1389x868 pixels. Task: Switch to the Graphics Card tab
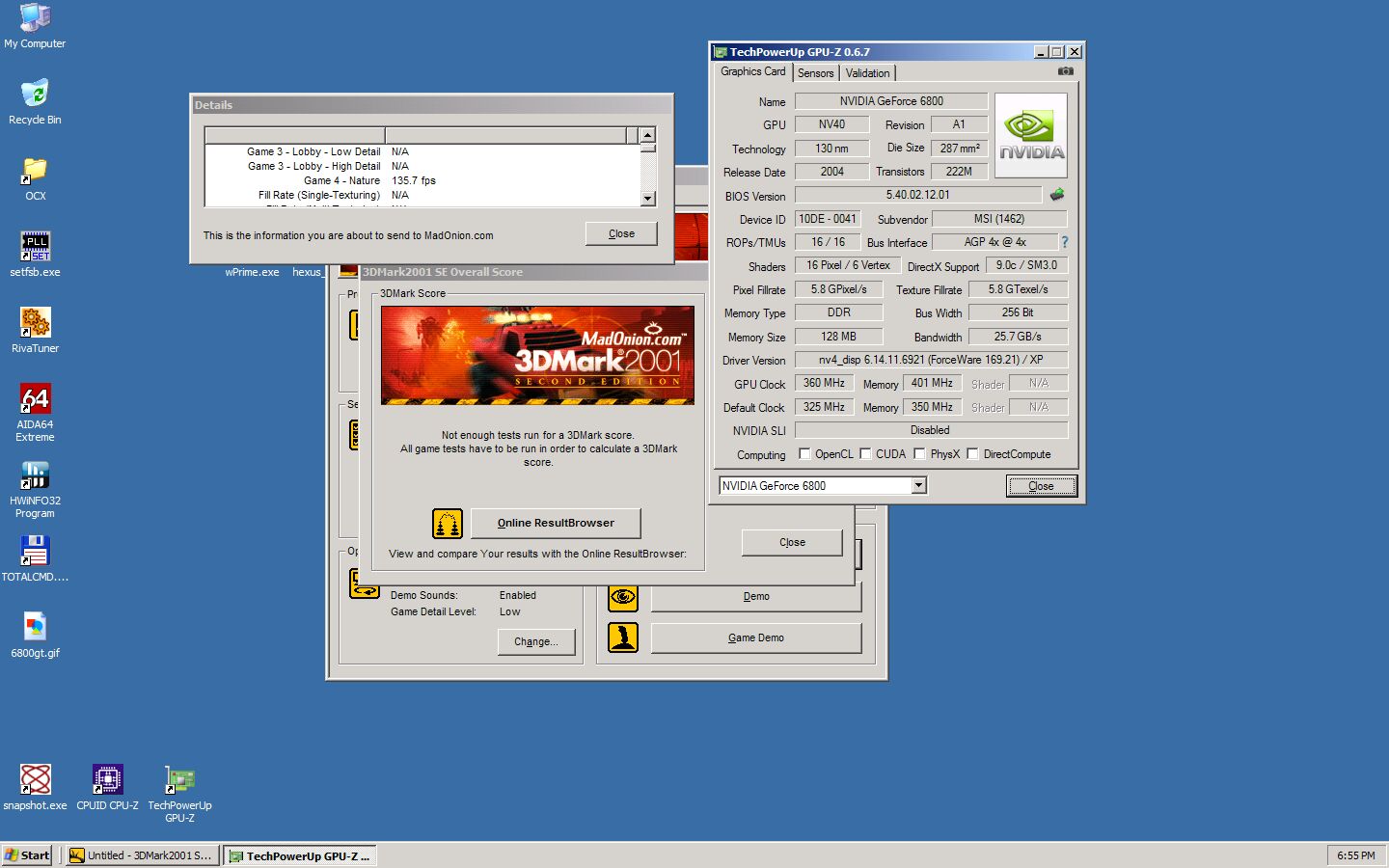[753, 71]
